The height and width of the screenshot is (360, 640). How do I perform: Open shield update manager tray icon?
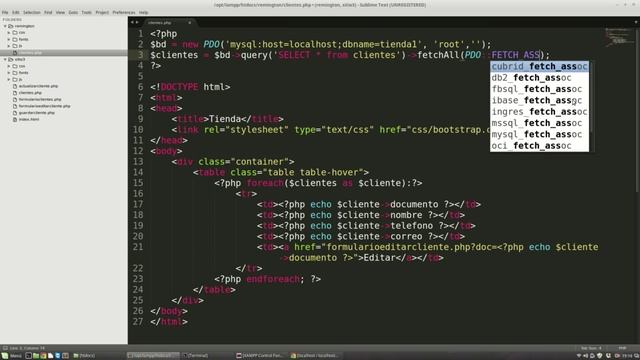click(x=600, y=356)
